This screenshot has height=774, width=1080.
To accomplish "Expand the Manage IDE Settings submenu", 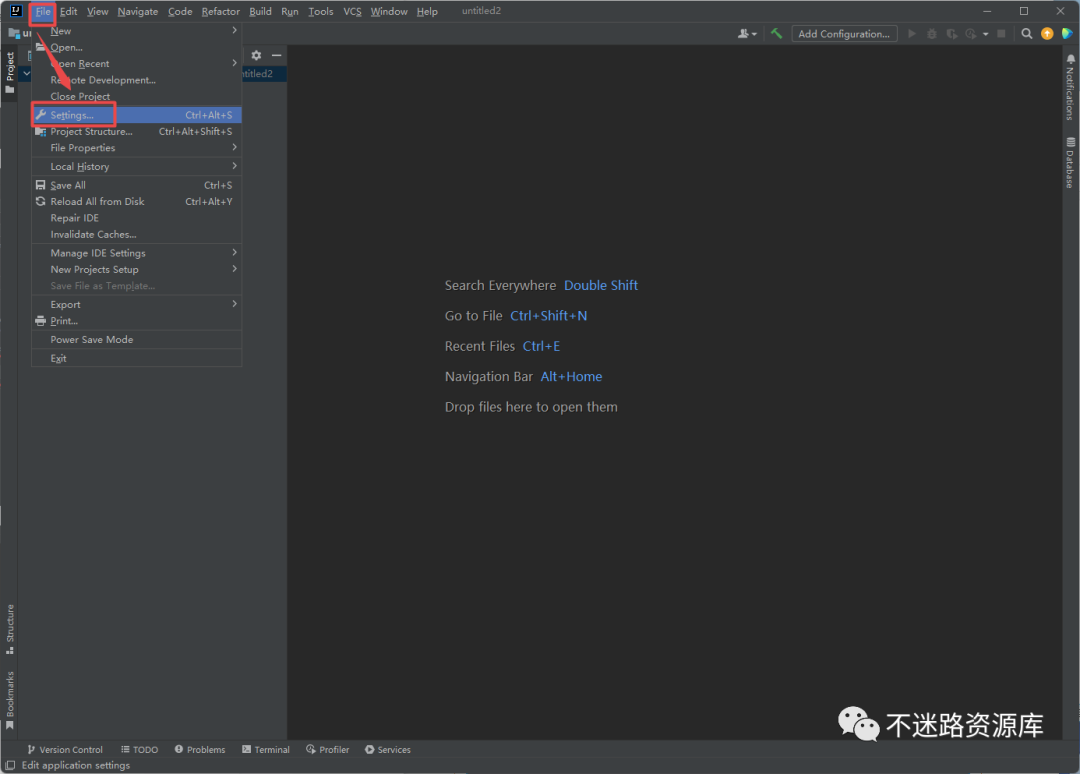I will [x=137, y=253].
